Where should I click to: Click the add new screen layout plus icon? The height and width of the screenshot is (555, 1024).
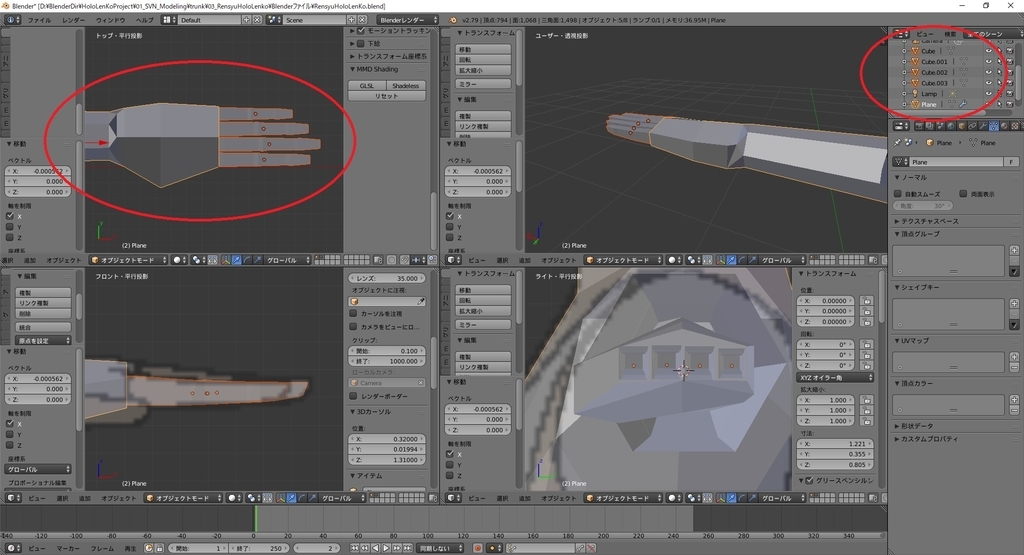pyautogui.click(x=246, y=20)
